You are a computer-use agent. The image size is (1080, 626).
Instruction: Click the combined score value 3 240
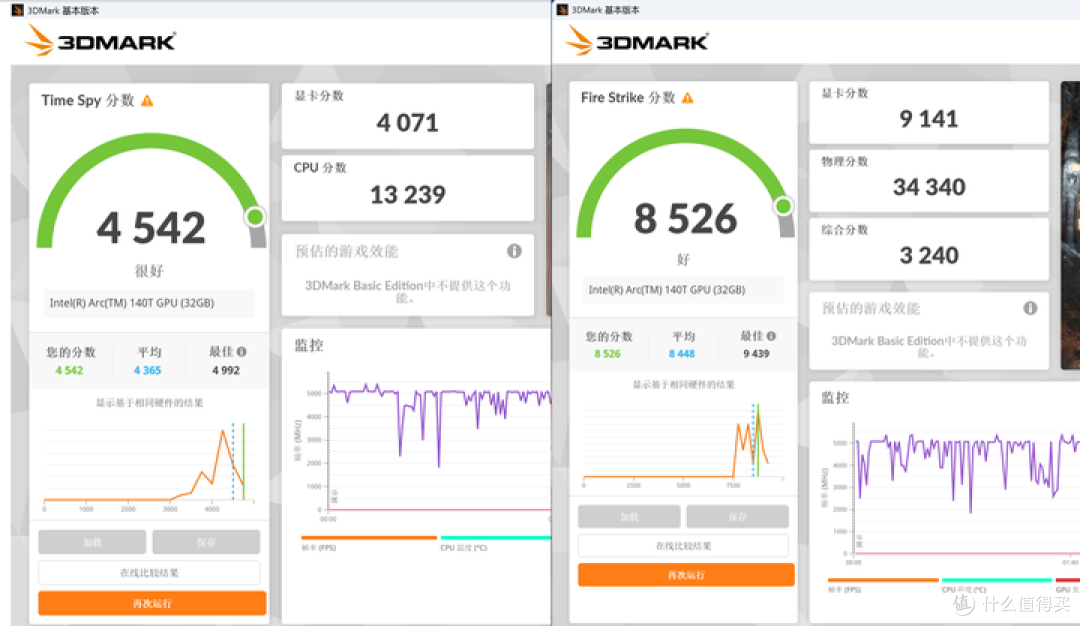pos(928,255)
